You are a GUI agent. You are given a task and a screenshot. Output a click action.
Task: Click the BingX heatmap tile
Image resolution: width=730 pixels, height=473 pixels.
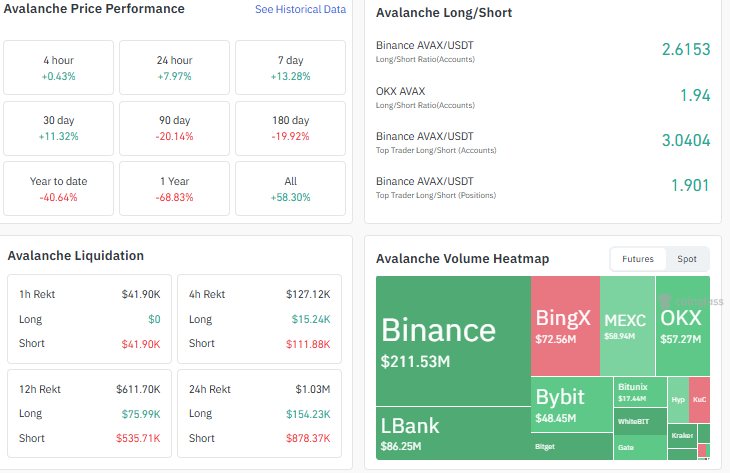pos(565,325)
